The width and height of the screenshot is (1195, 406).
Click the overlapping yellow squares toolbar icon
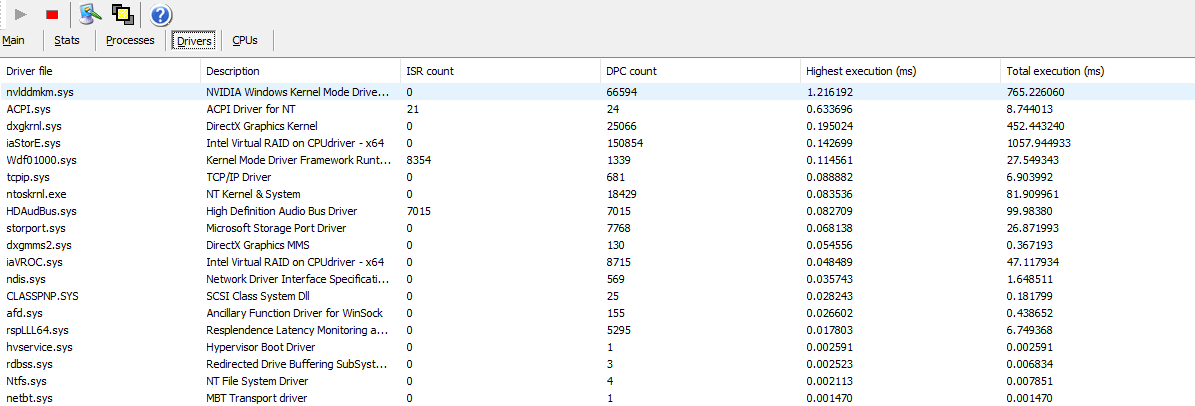pos(123,14)
